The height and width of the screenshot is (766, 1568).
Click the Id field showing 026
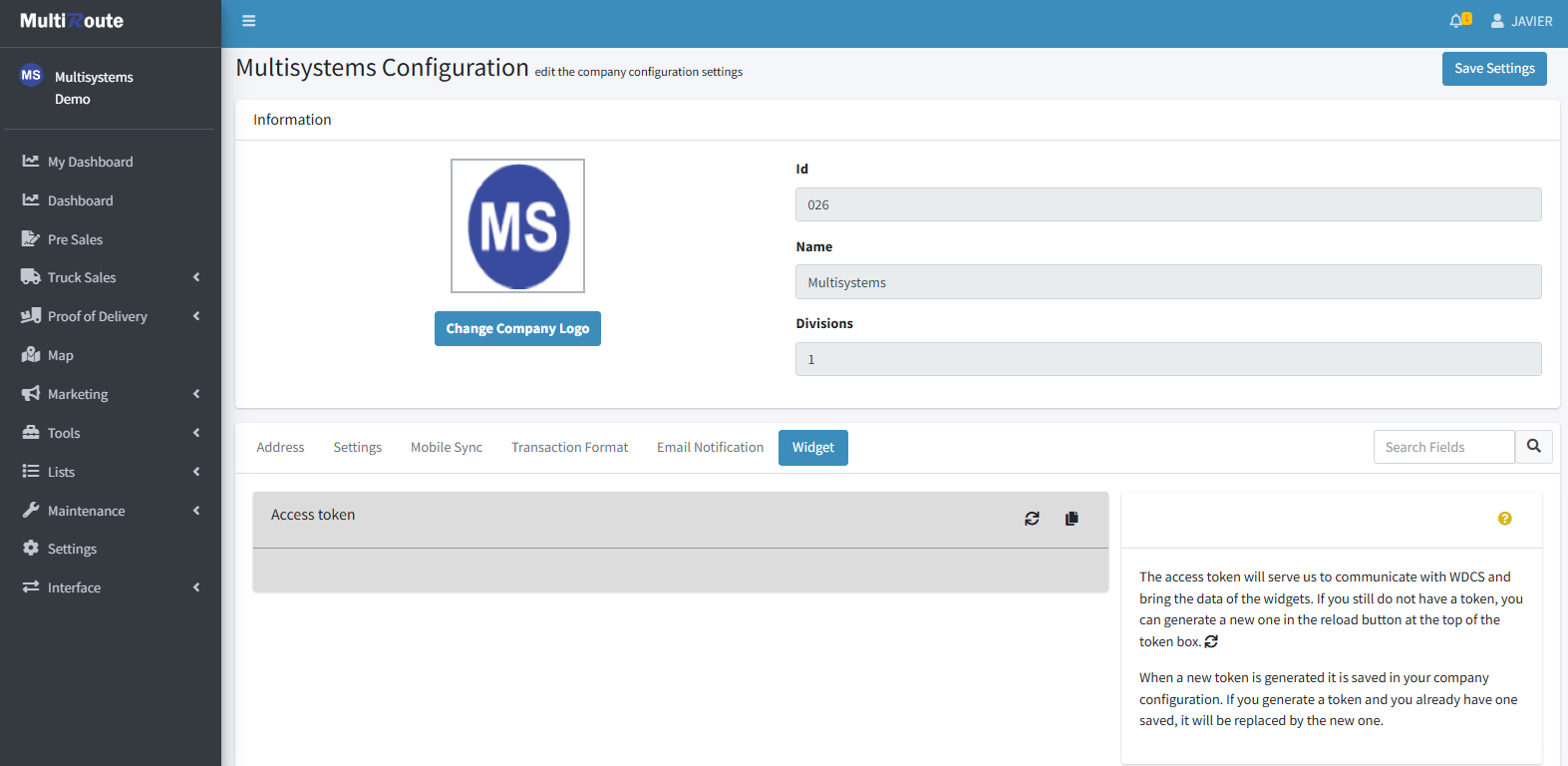1168,204
